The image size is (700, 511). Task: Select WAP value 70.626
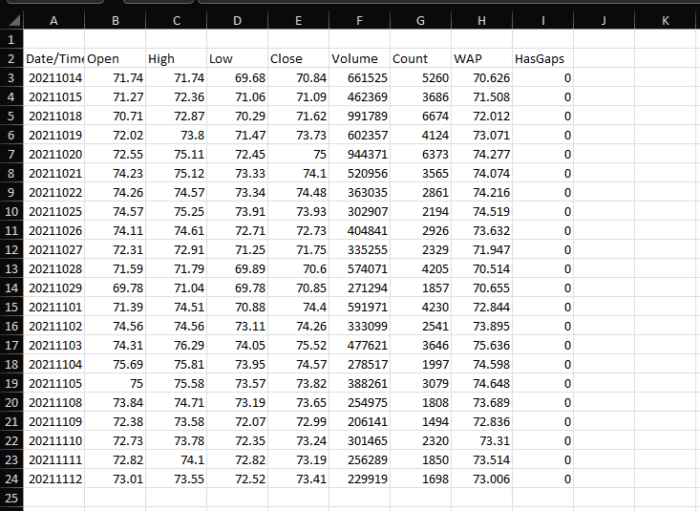[x=482, y=78]
